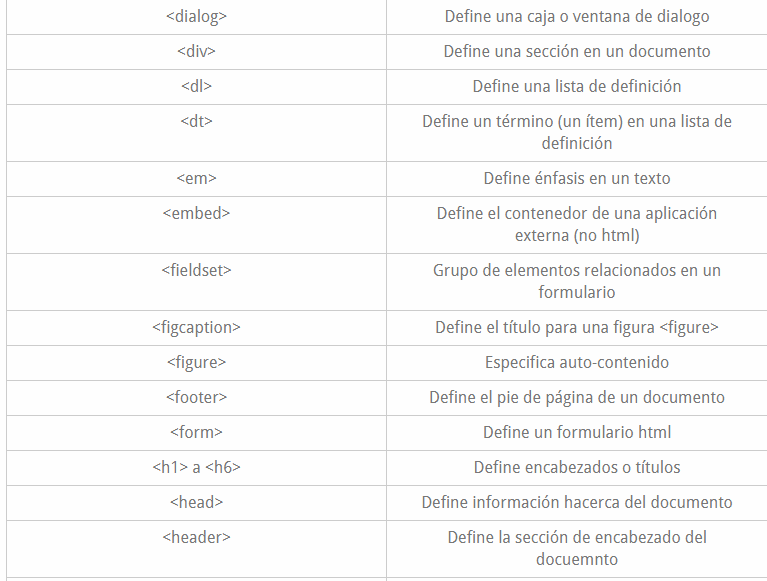Select the <figcaption> tag name
The width and height of the screenshot is (767, 581).
[x=196, y=328]
